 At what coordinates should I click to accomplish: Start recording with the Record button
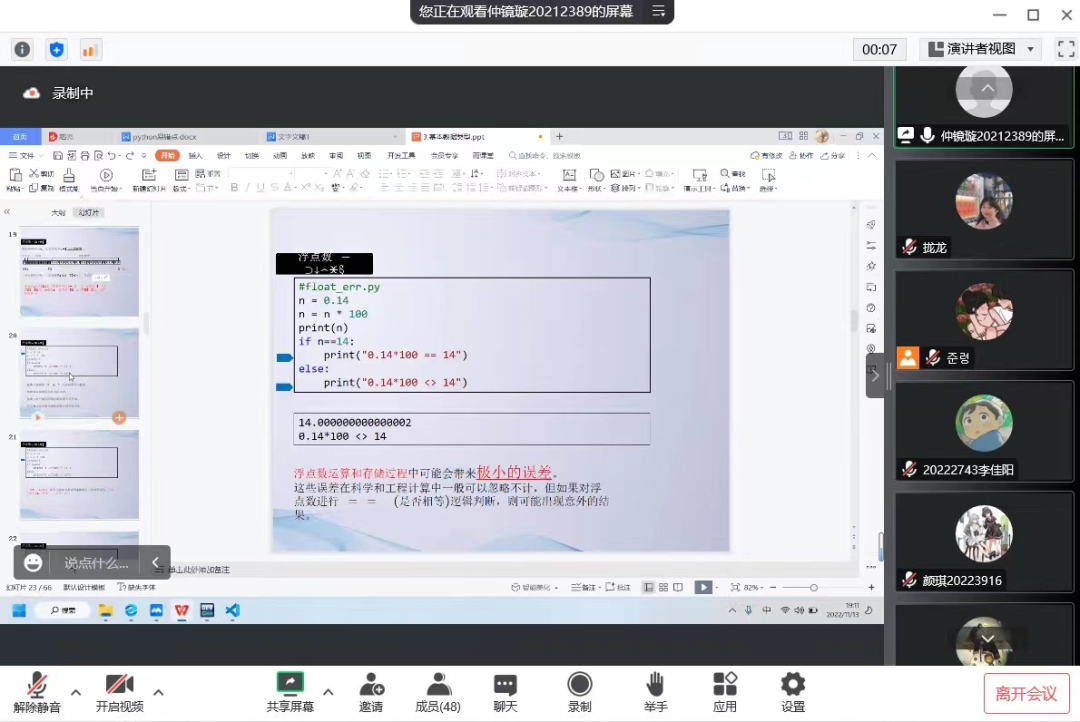580,692
